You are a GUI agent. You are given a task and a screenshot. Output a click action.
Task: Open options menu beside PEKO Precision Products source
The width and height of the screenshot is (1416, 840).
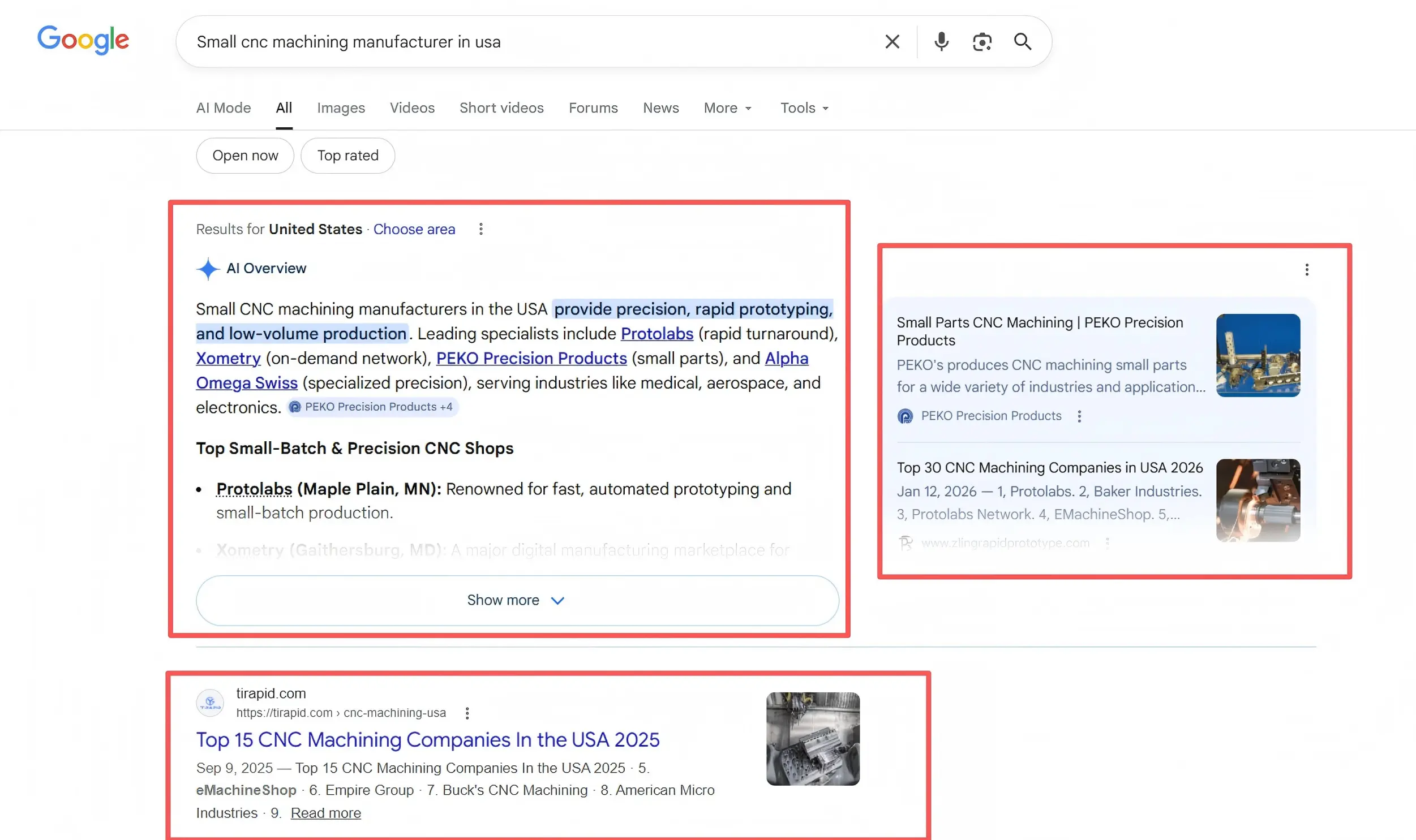(x=1079, y=416)
